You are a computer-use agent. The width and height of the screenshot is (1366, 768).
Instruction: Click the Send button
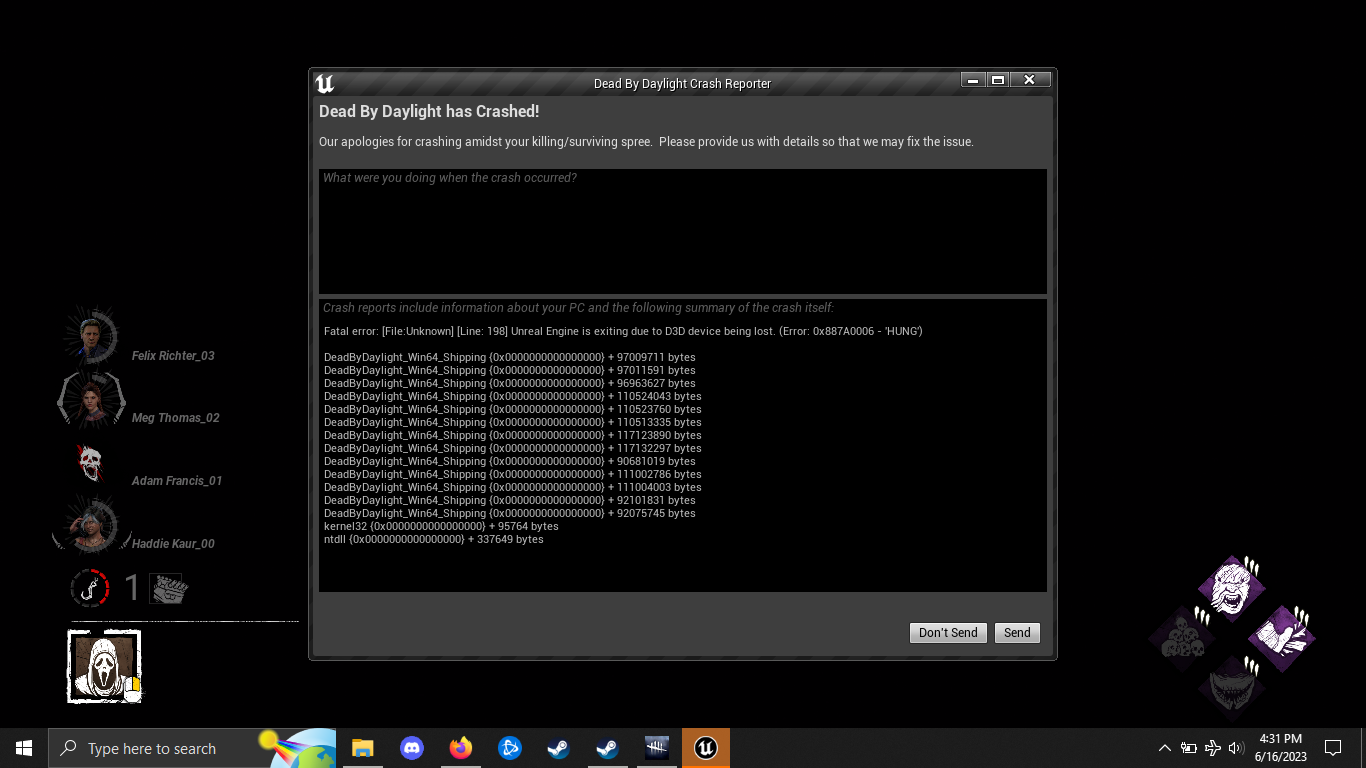(1017, 633)
